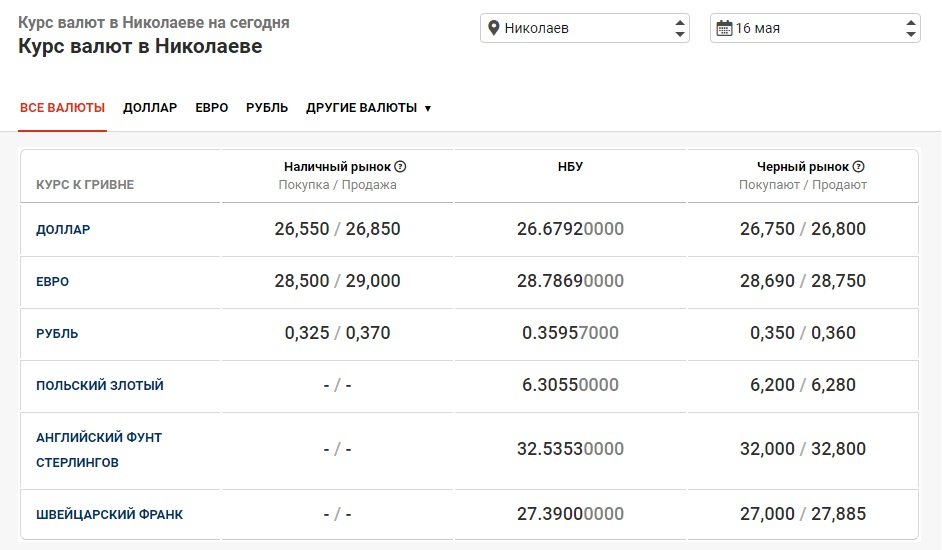
Task: Open the Швейцарский франк link
Action: [109, 515]
